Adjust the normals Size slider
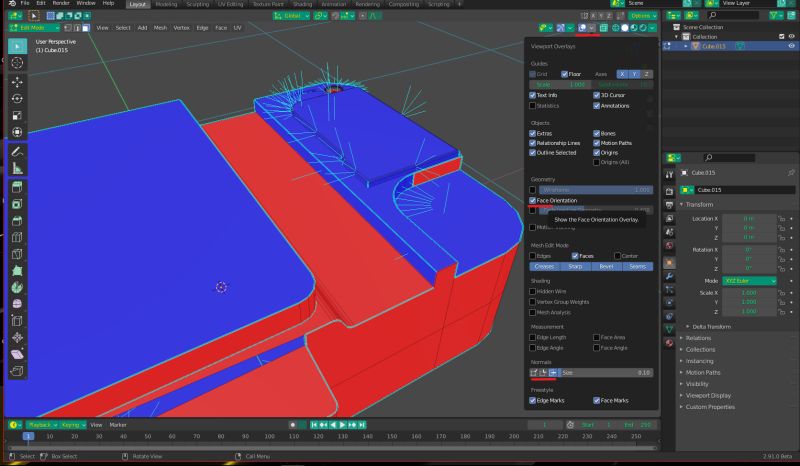Screen dimensions: 800x466 (607, 373)
